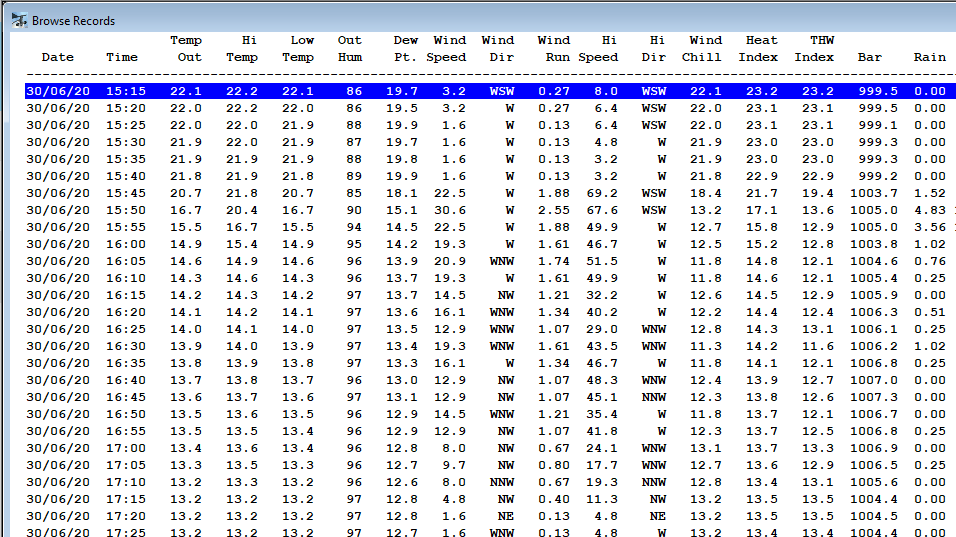
Task: Select the record at time 15:35
Action: tap(490, 159)
